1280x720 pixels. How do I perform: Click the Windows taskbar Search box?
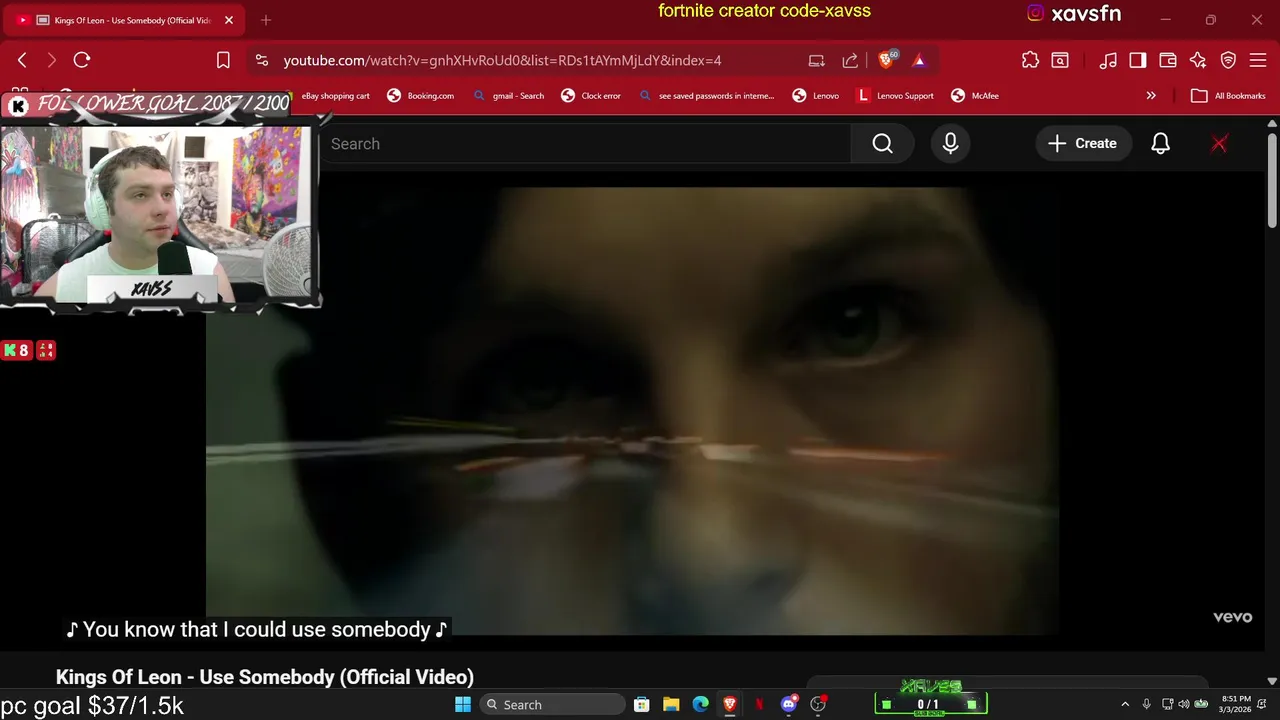[x=550, y=705]
